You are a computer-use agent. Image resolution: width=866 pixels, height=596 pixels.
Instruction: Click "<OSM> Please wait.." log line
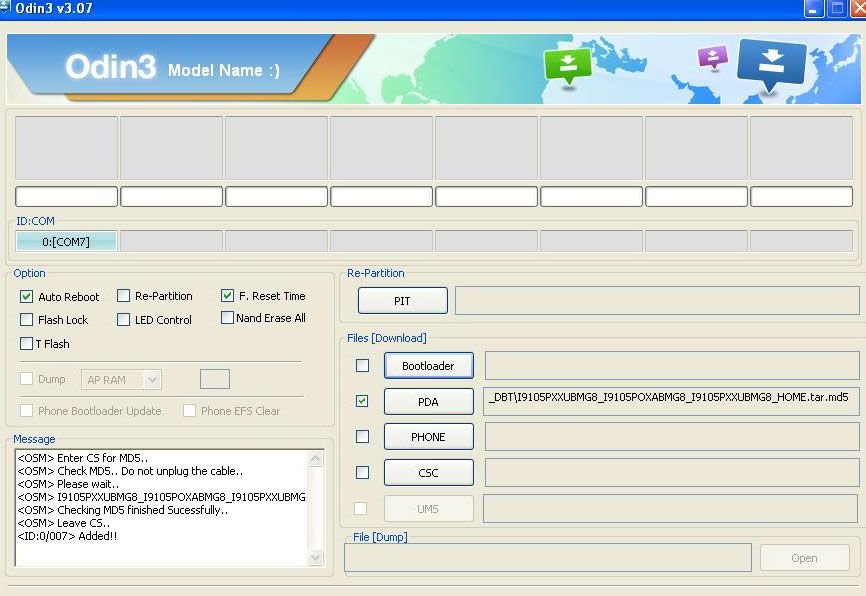pos(68,484)
